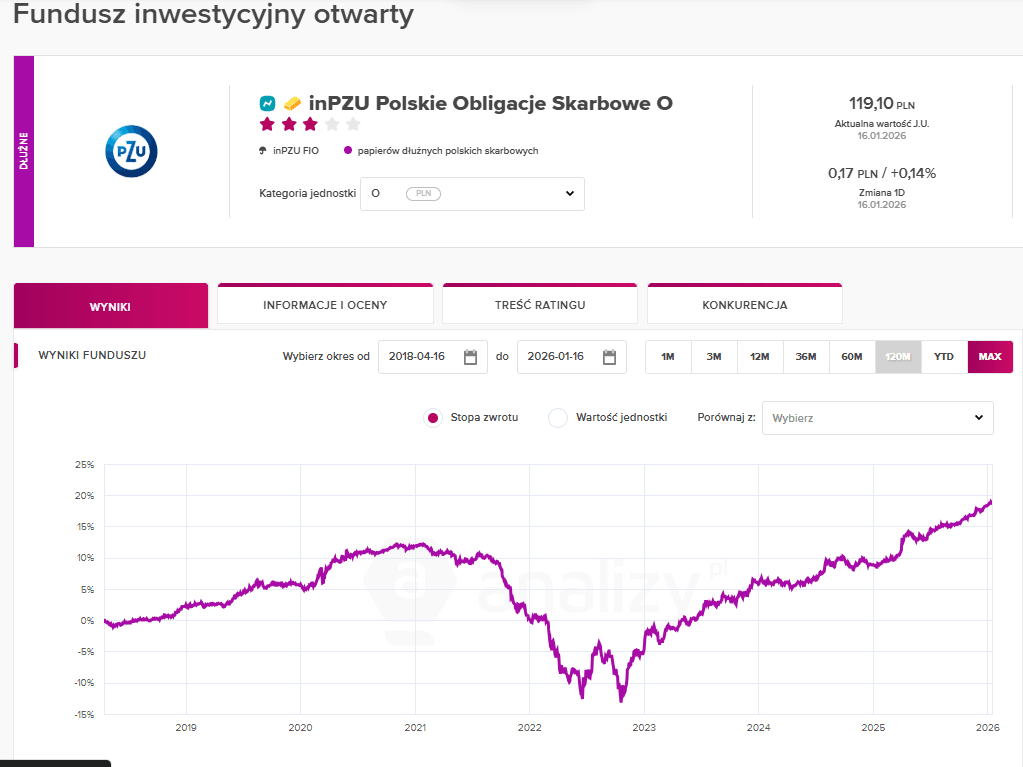The height and width of the screenshot is (767, 1023).
Task: Click the first rating star
Action: click(x=267, y=124)
